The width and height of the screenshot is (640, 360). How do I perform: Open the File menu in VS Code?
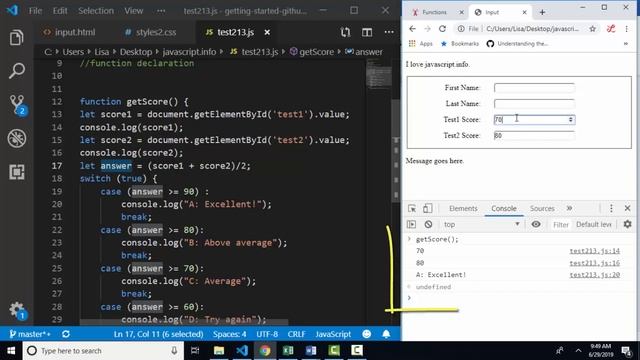coord(35,11)
